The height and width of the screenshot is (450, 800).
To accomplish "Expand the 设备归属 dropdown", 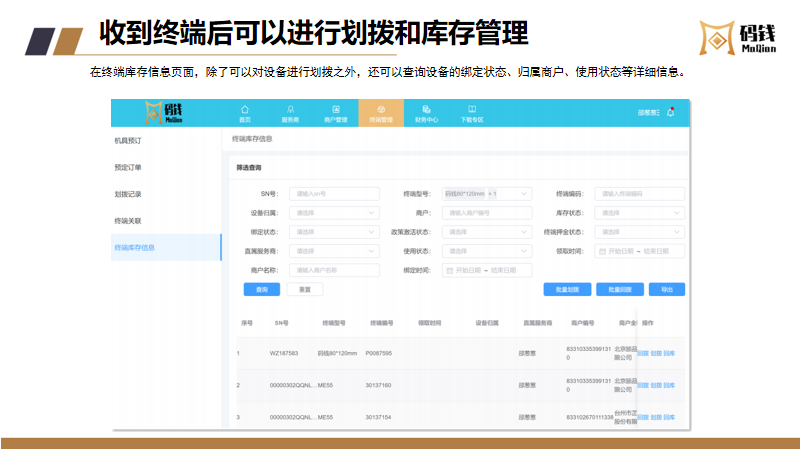I will pos(334,213).
